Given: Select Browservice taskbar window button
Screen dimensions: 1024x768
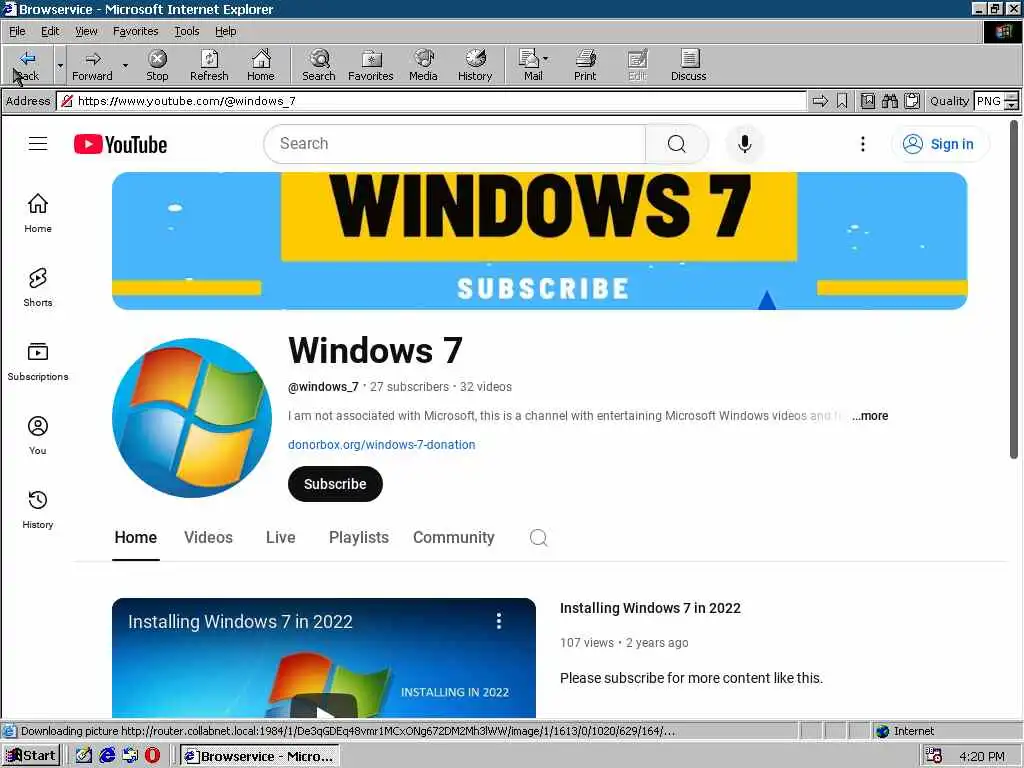Looking at the screenshot, I should tap(259, 756).
